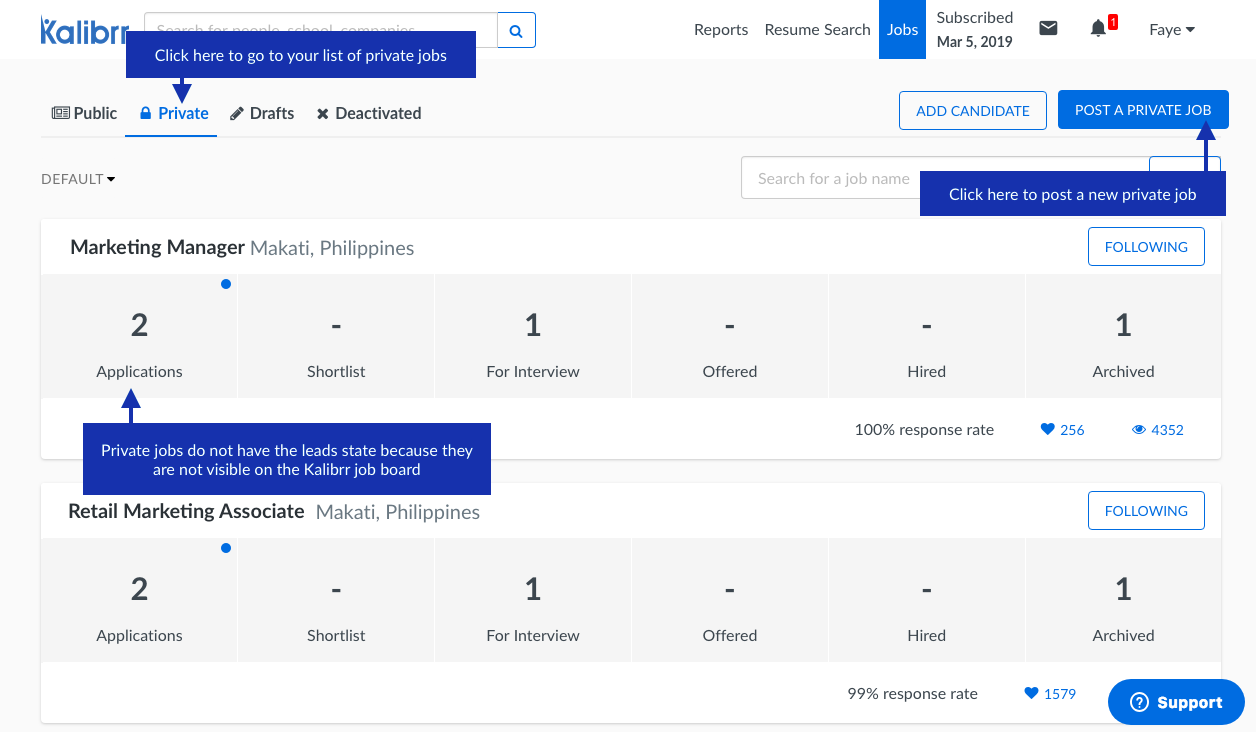Click the magnifier search button
The height and width of the screenshot is (732, 1256).
pos(516,31)
